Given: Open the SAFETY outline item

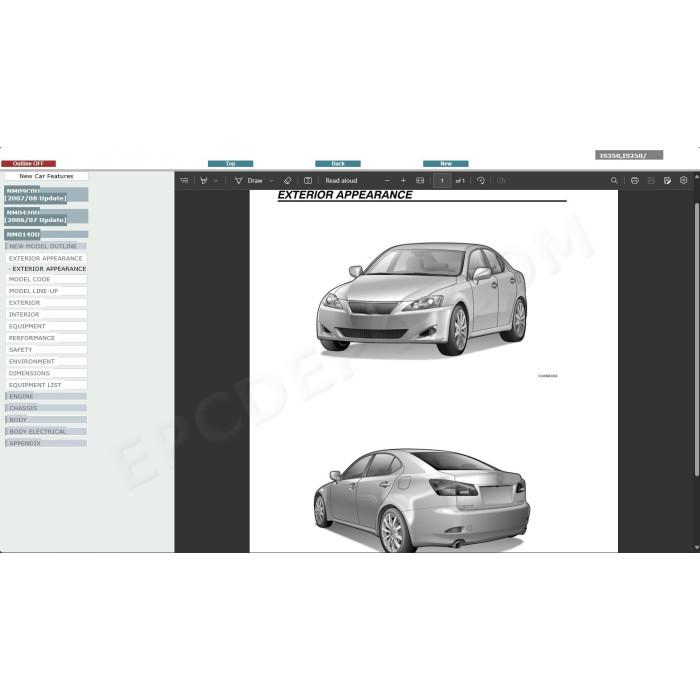Looking at the screenshot, I should (46, 350).
